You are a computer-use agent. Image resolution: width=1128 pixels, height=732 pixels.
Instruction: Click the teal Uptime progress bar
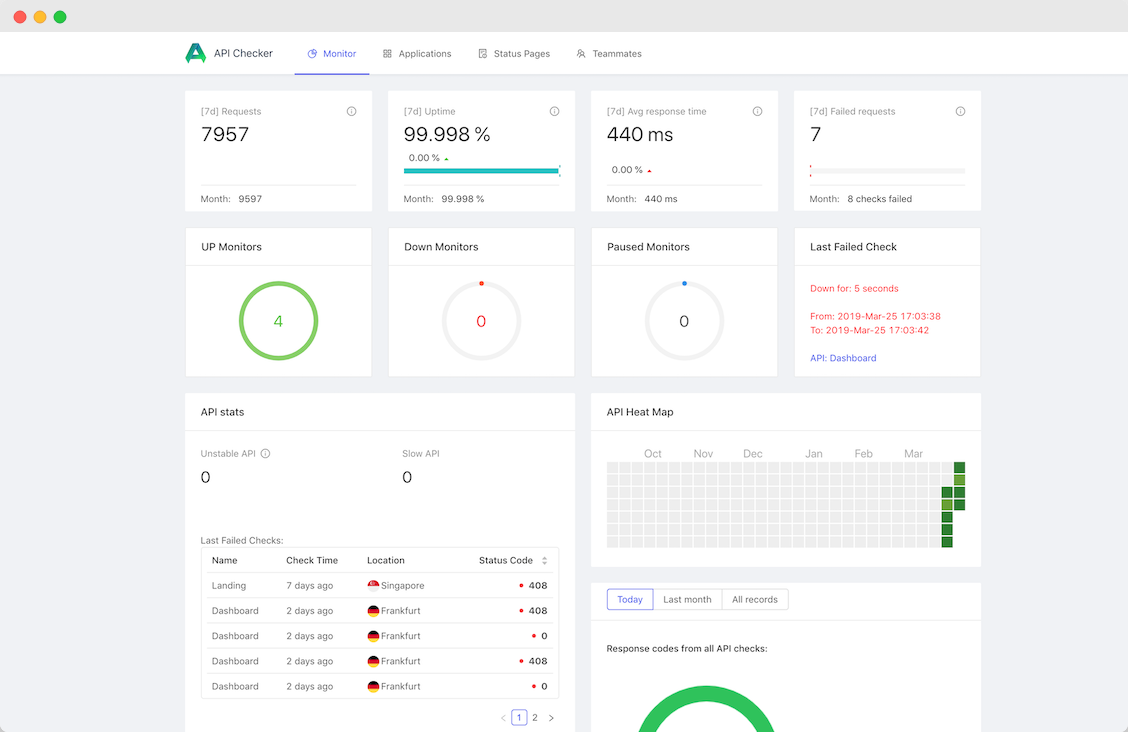(481, 171)
